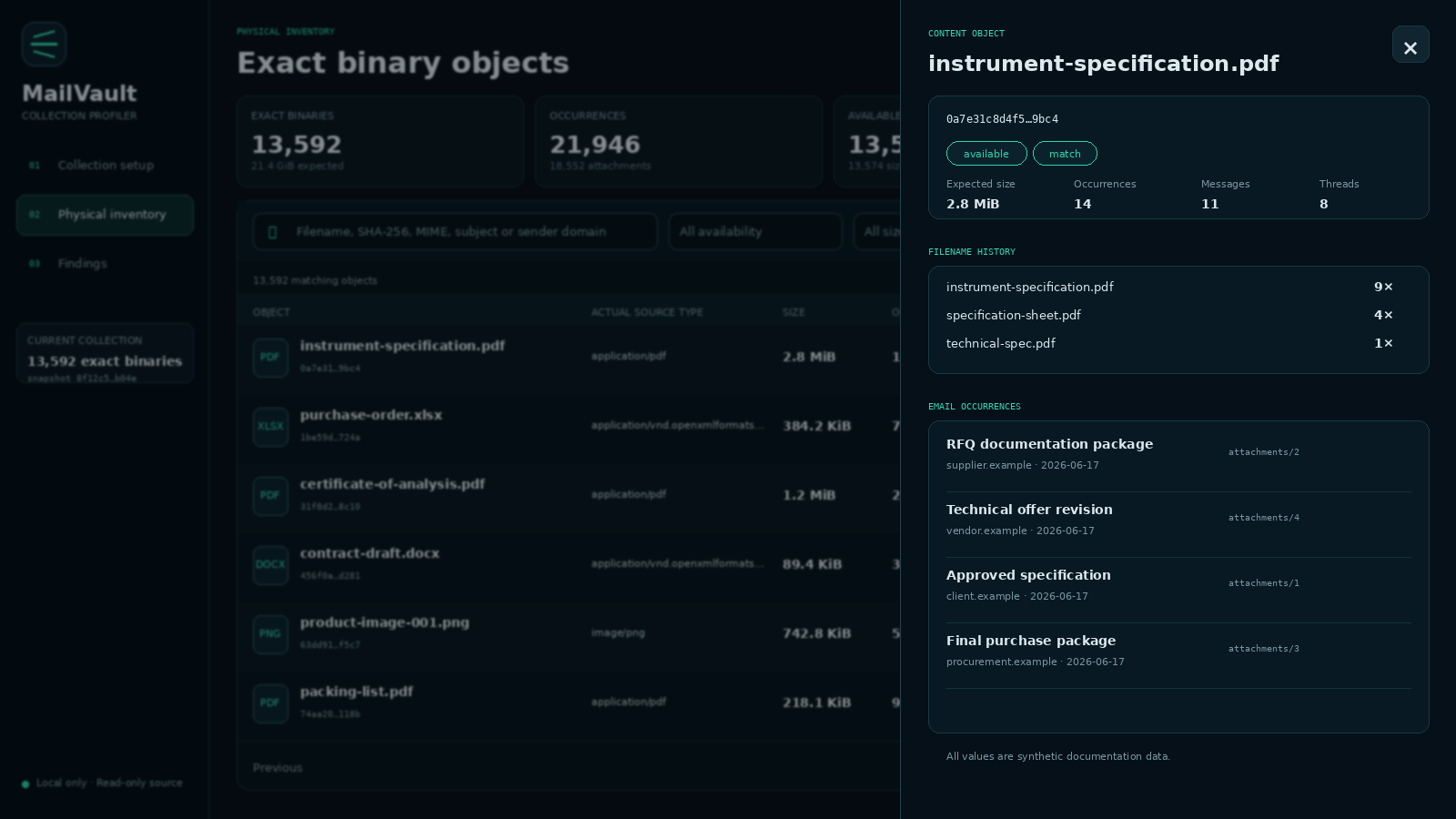Click the PDF icon for instrument-specification.pdf

coord(270,358)
